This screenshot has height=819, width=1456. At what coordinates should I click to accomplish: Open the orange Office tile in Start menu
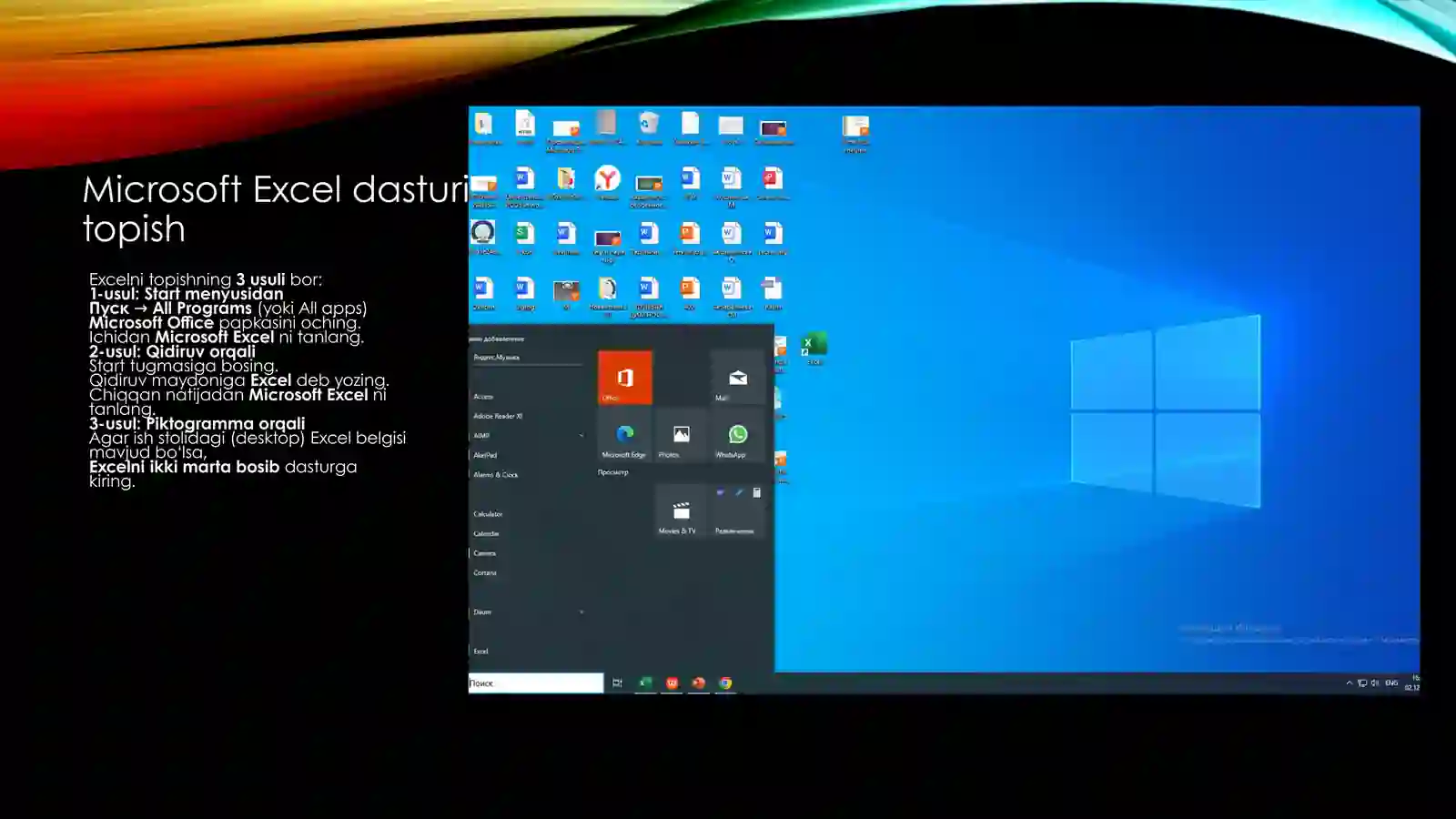(625, 378)
